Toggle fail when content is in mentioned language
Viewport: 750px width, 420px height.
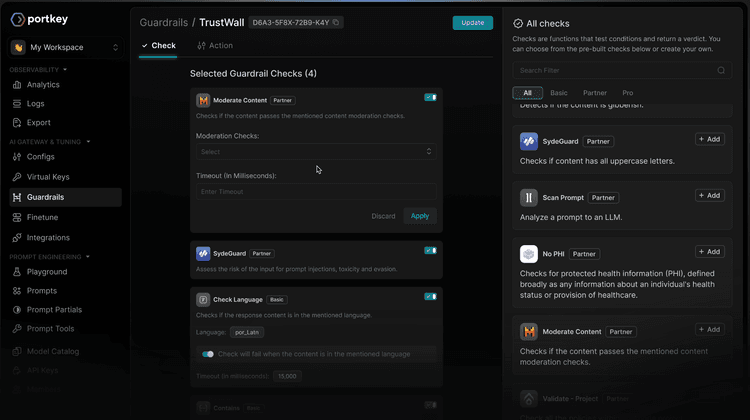[208, 354]
